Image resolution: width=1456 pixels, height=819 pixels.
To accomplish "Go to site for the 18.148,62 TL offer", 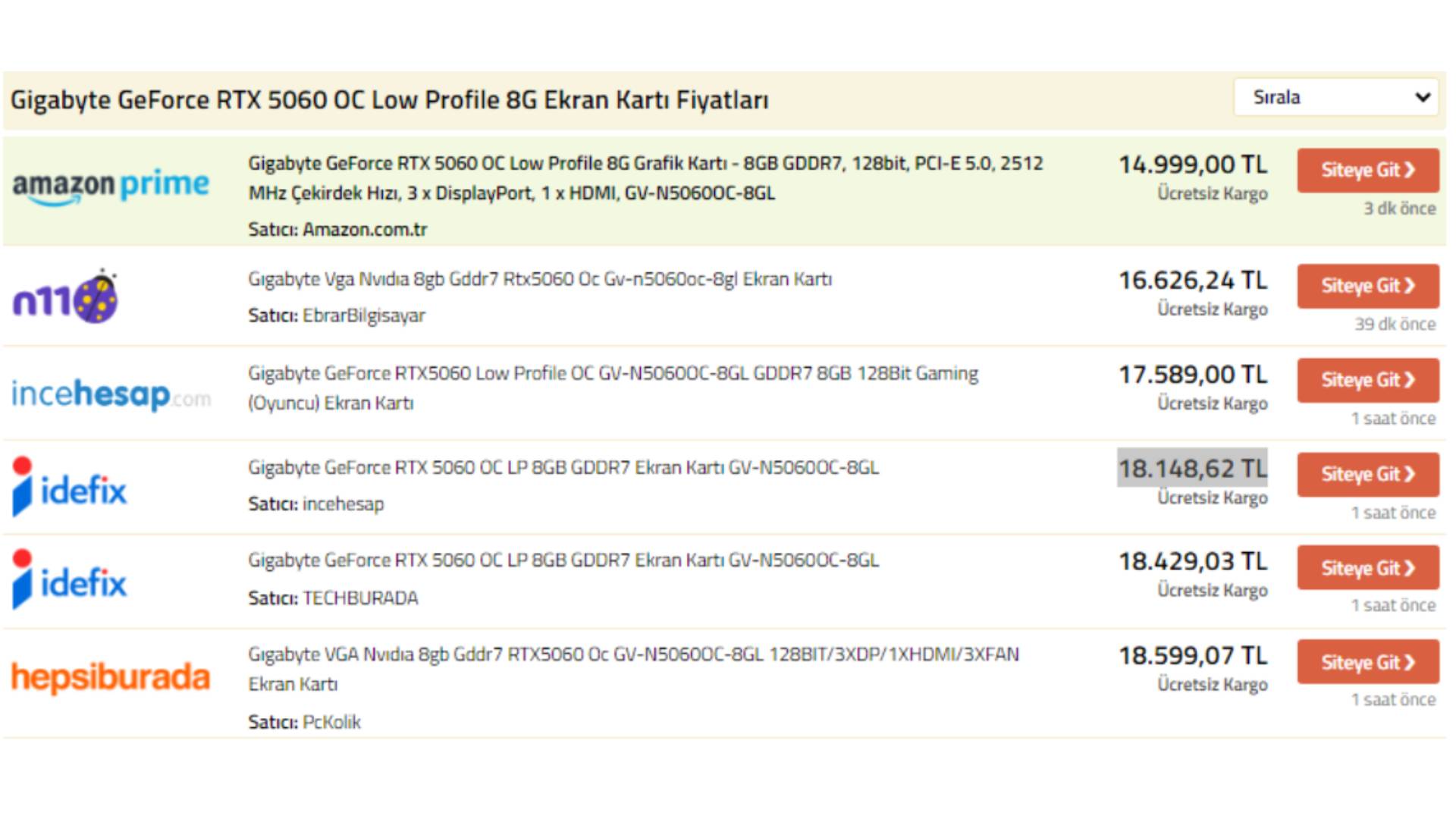I will 1368,475.
